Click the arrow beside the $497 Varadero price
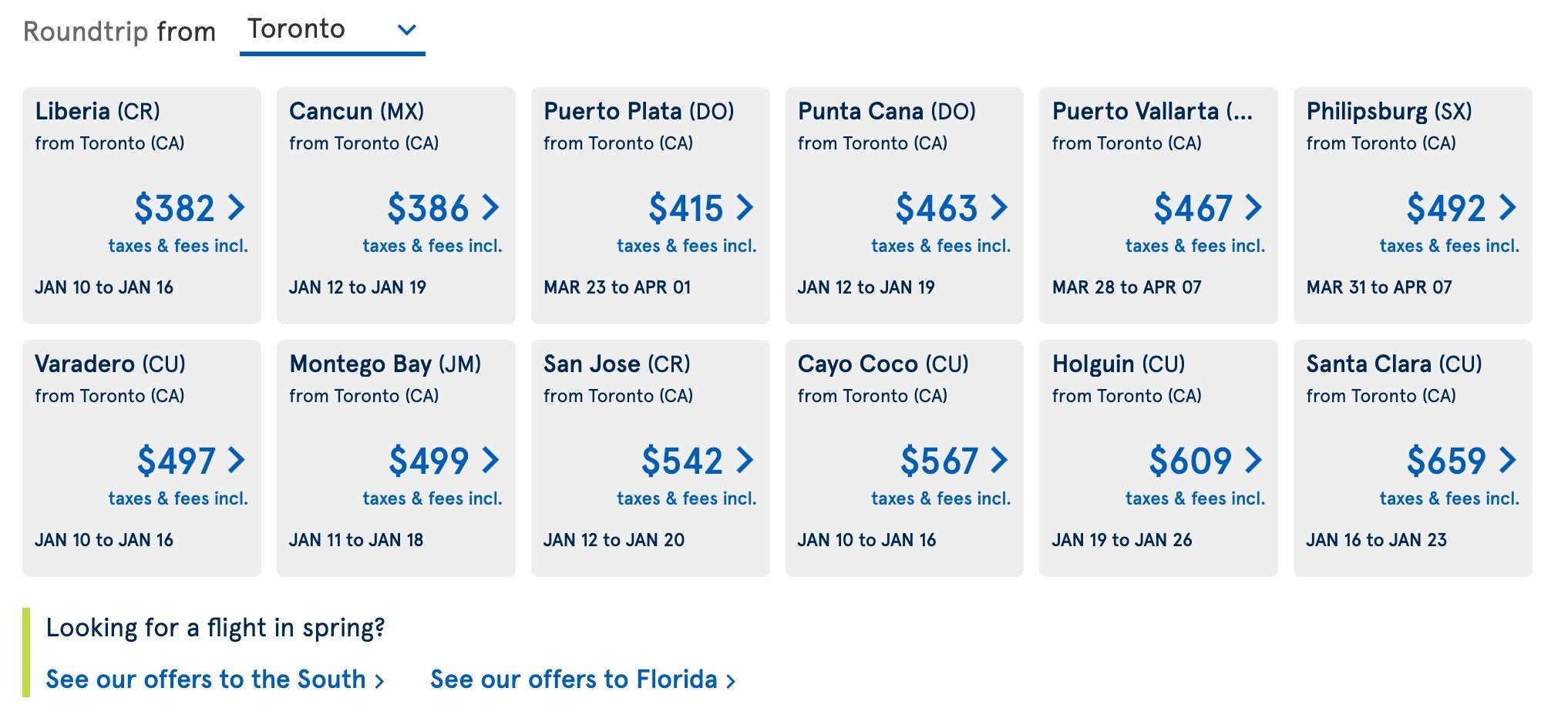Image resolution: width=1568 pixels, height=718 pixels. tap(237, 460)
